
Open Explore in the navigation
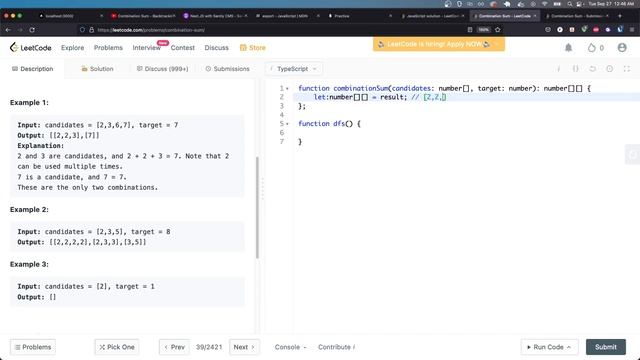73,48
